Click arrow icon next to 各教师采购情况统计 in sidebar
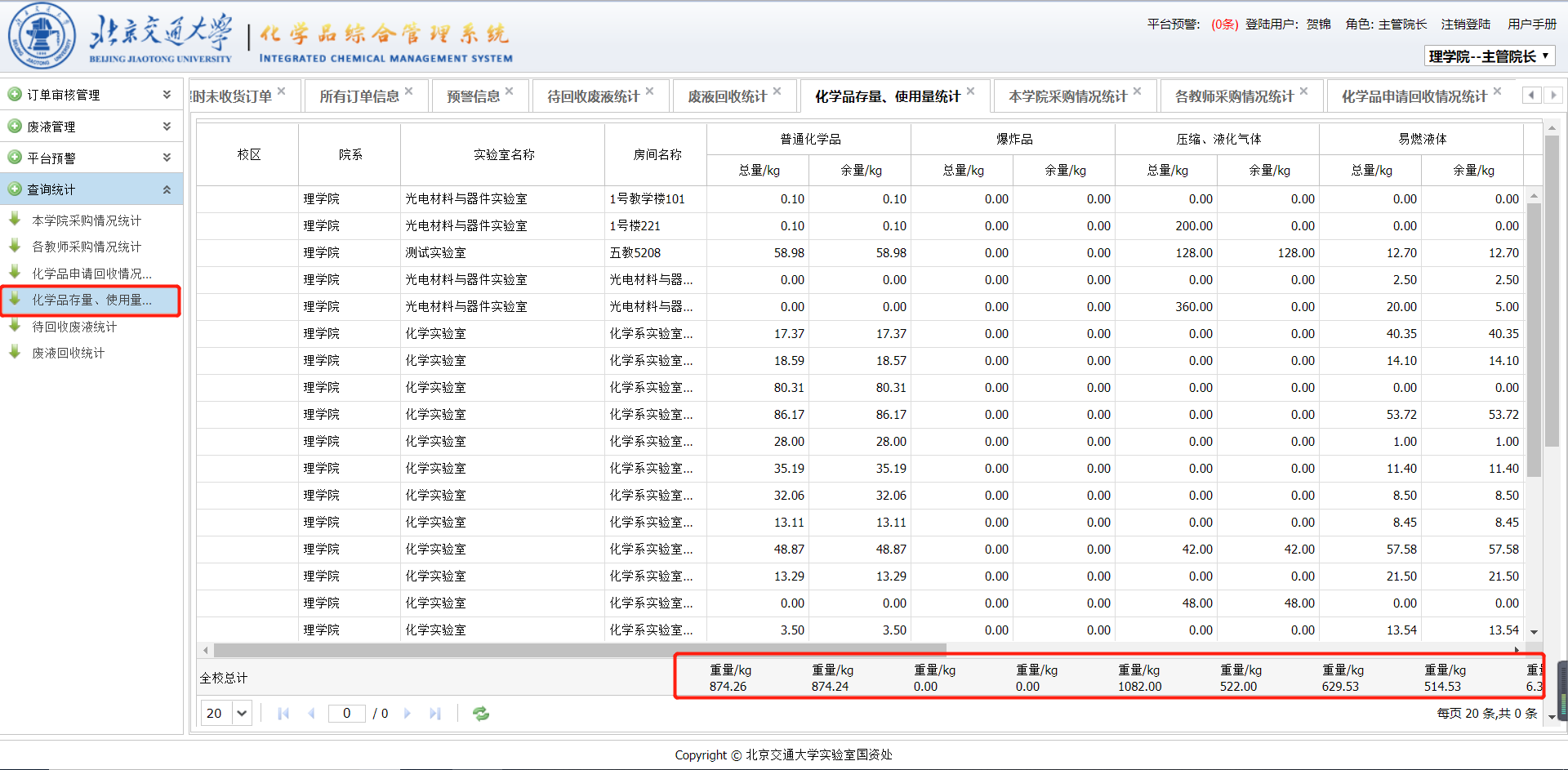 click(x=15, y=246)
